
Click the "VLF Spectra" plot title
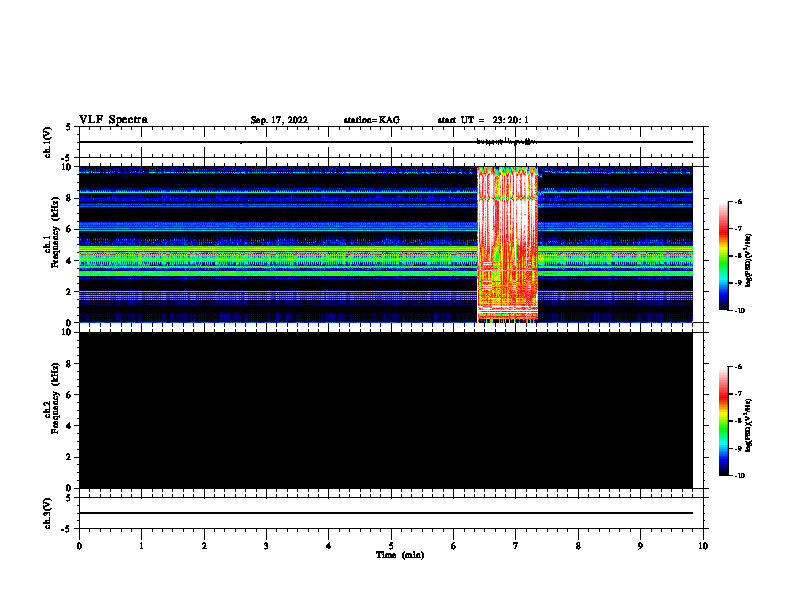click(x=113, y=120)
